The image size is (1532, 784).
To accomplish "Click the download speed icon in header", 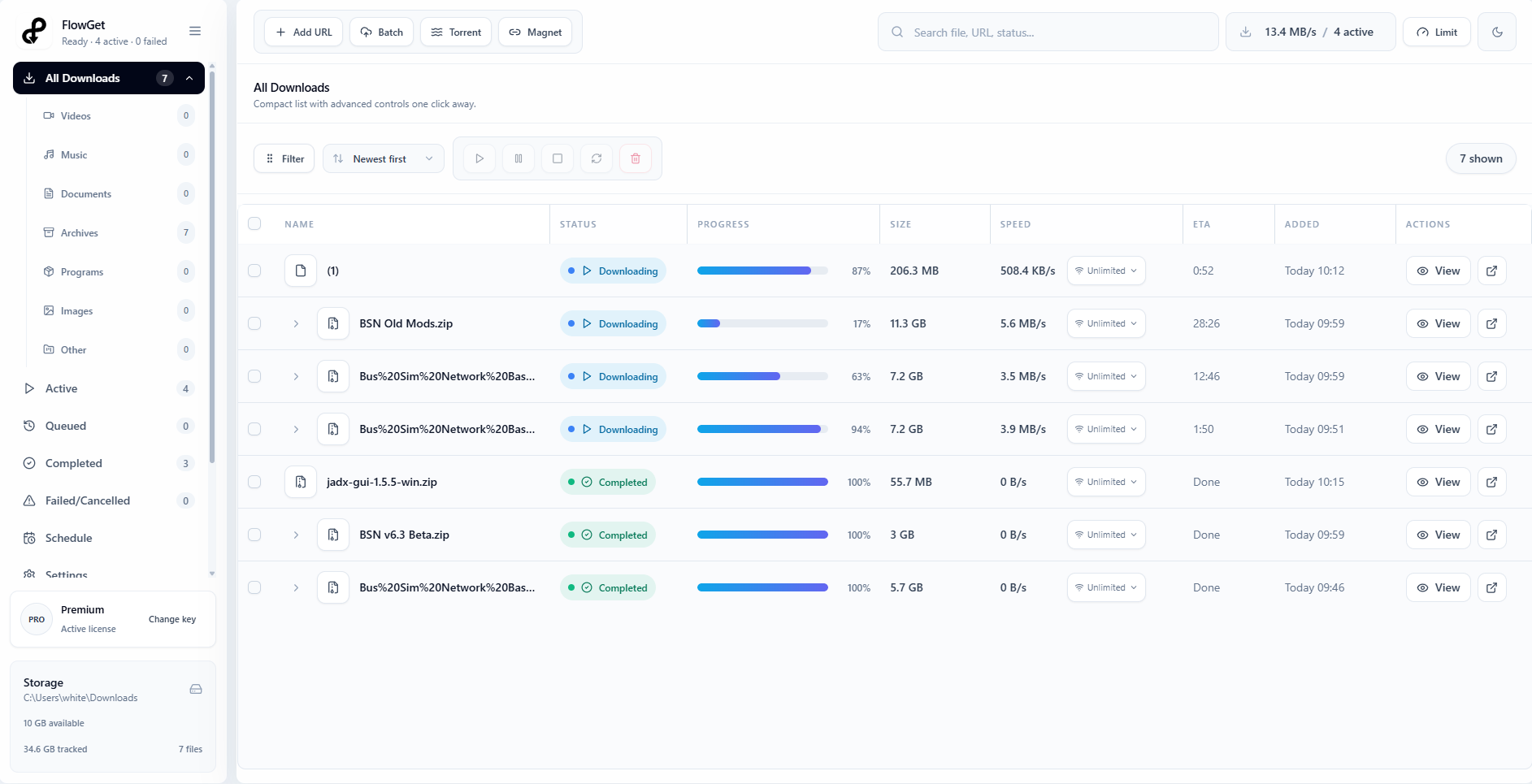I will [x=1245, y=32].
